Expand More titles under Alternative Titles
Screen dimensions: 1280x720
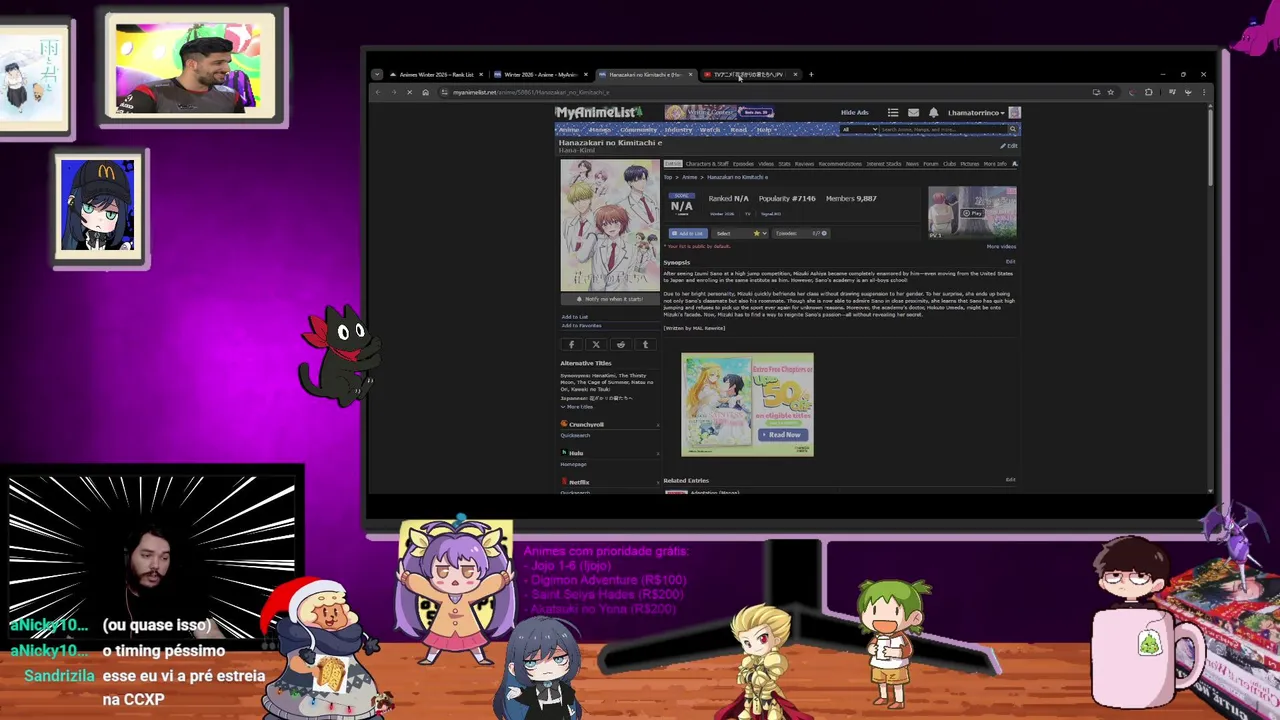click(576, 407)
